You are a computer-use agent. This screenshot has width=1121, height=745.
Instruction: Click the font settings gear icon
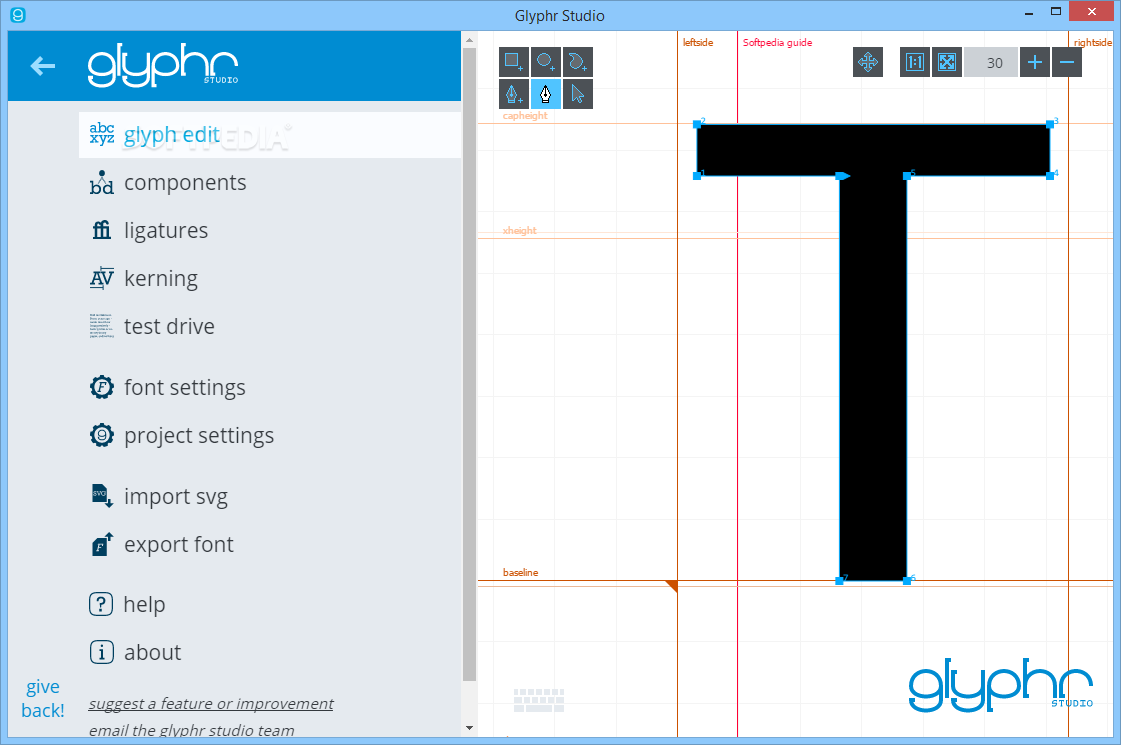[x=102, y=387]
